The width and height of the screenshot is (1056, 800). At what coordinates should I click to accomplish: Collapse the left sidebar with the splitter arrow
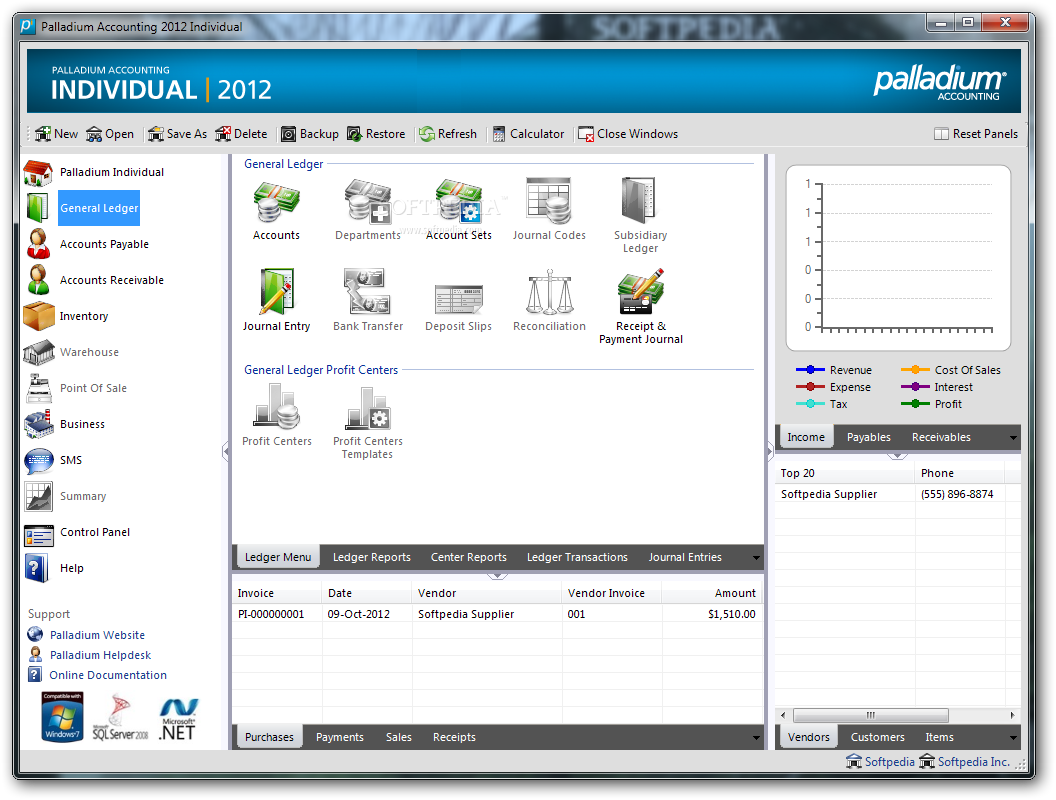click(226, 452)
